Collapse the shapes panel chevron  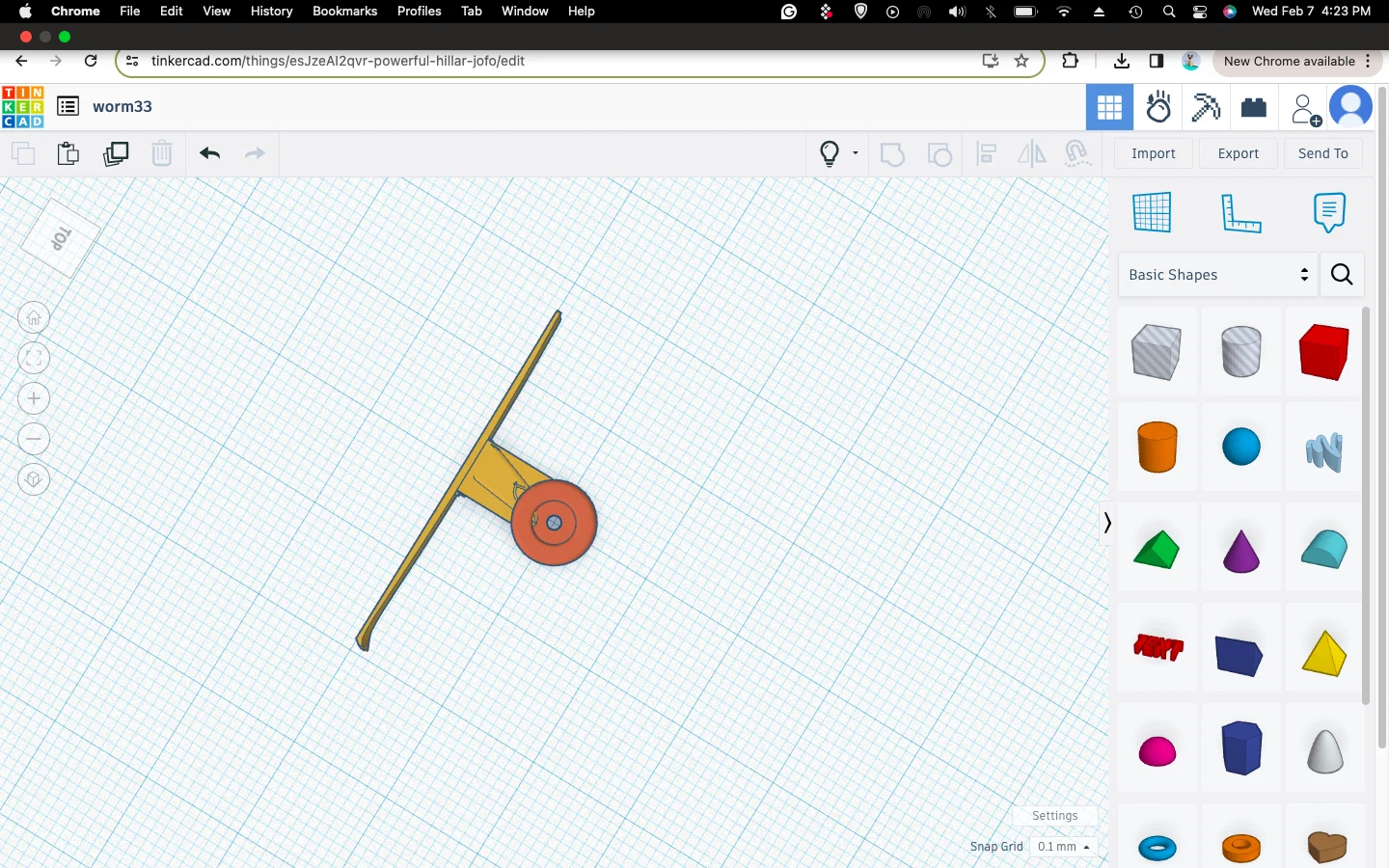(x=1107, y=523)
